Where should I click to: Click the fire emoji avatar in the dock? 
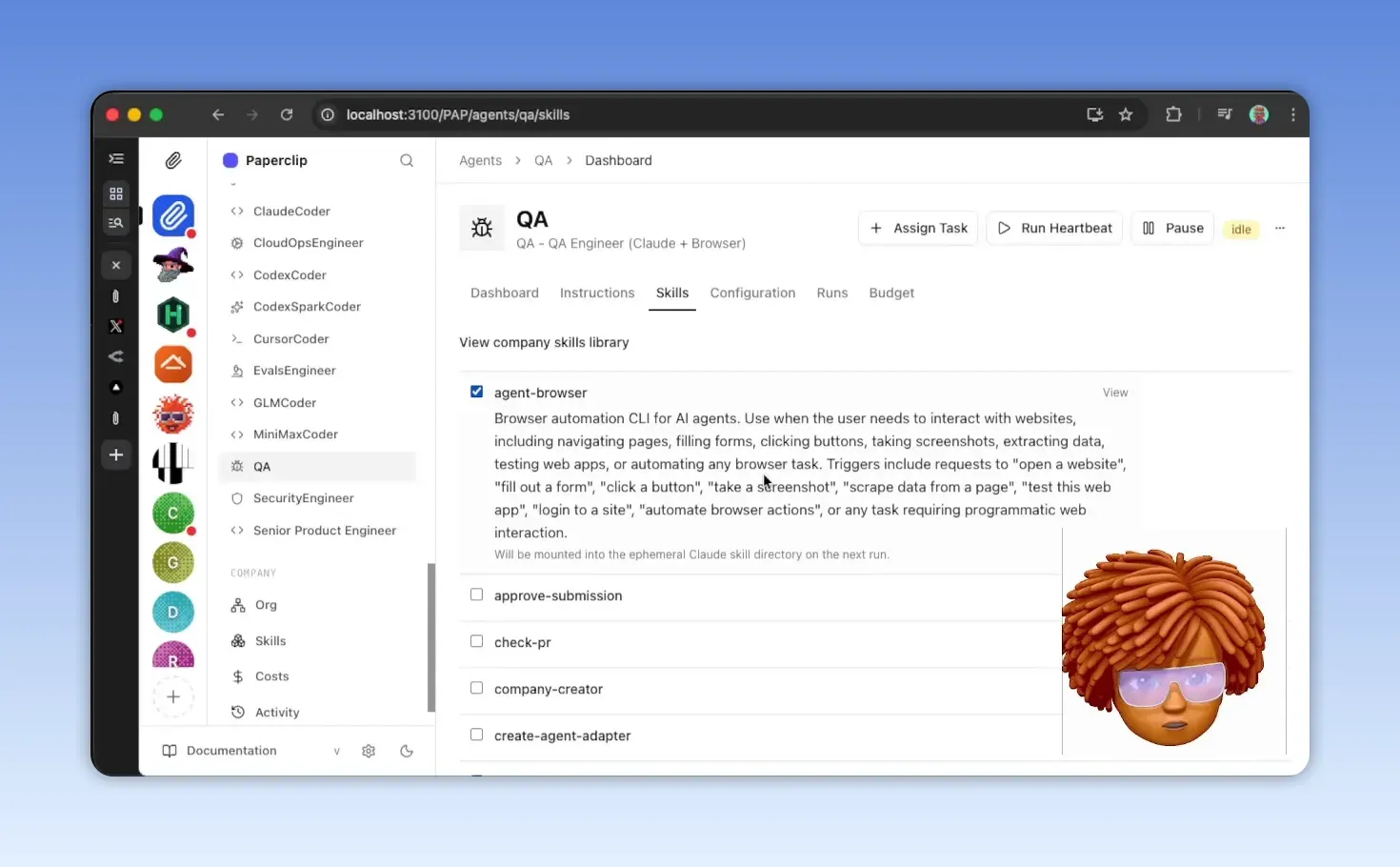[172, 413]
